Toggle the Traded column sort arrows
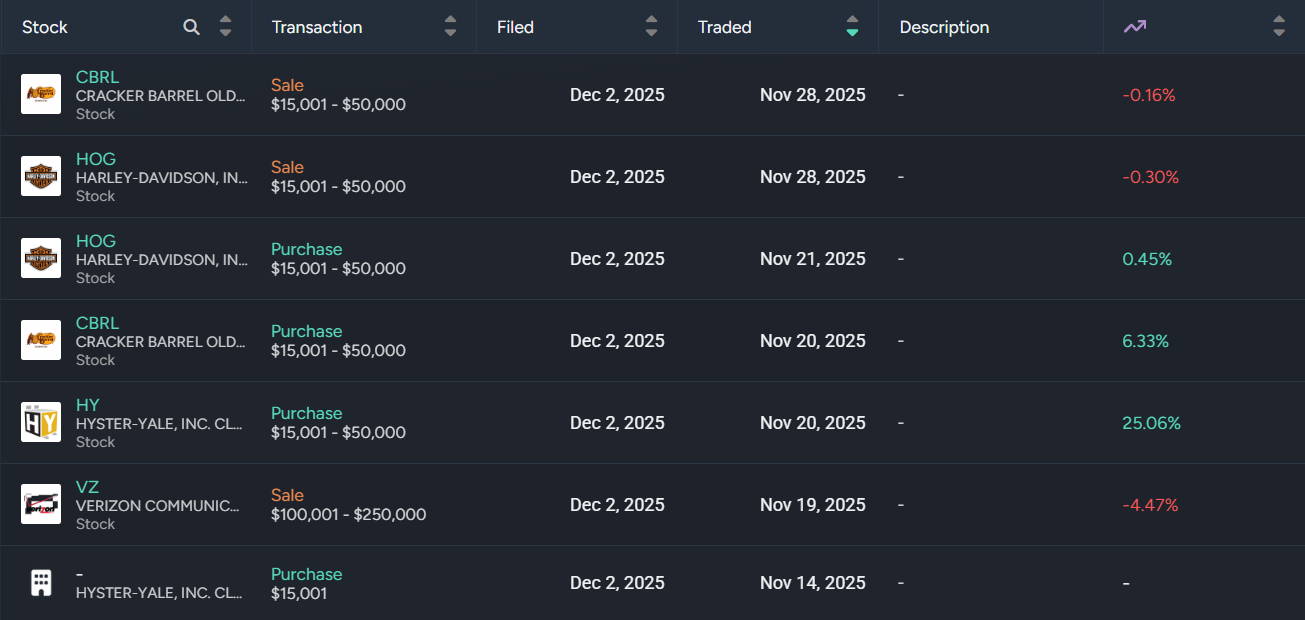The image size is (1305, 620). tap(852, 27)
